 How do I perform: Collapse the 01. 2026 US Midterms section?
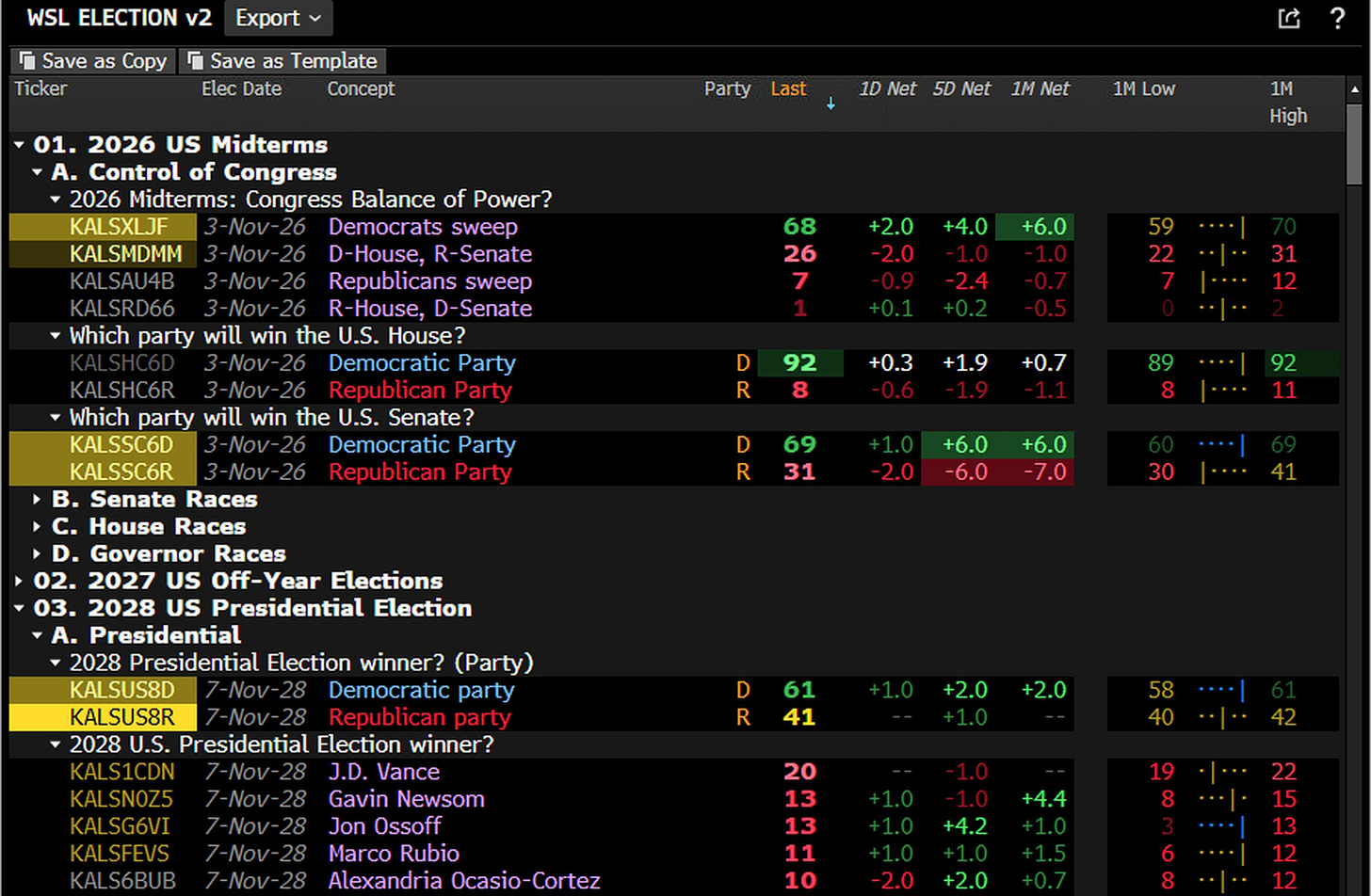pyautogui.click(x=20, y=145)
